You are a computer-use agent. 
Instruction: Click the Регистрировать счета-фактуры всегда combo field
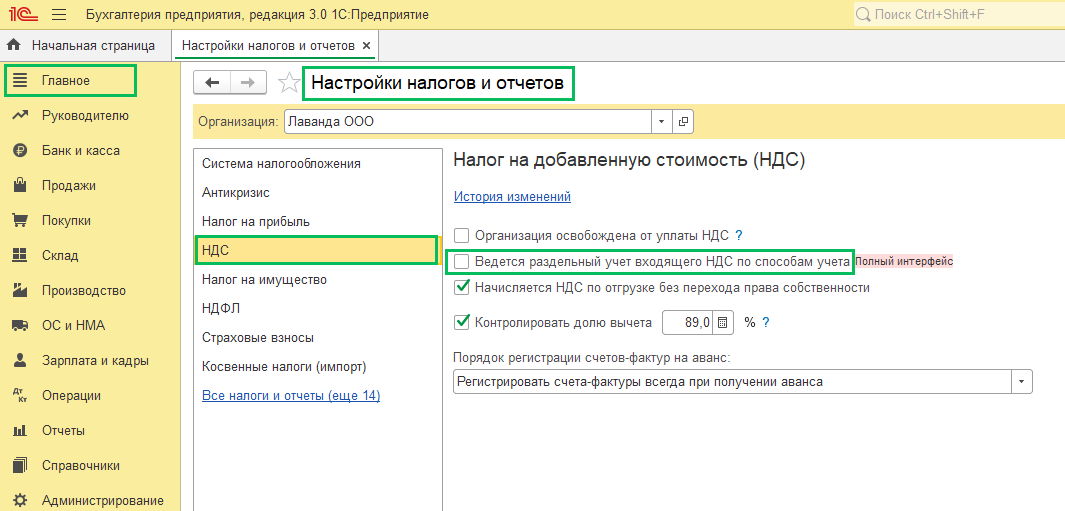(733, 382)
